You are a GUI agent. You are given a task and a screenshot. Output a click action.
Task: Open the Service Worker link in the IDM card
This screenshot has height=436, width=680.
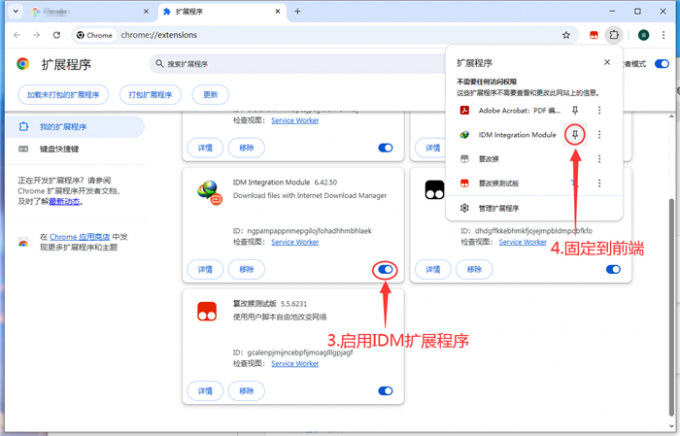[x=295, y=242]
